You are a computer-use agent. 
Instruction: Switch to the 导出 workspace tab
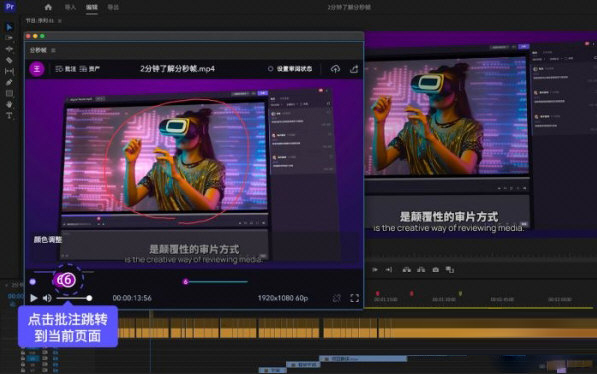(x=113, y=7)
